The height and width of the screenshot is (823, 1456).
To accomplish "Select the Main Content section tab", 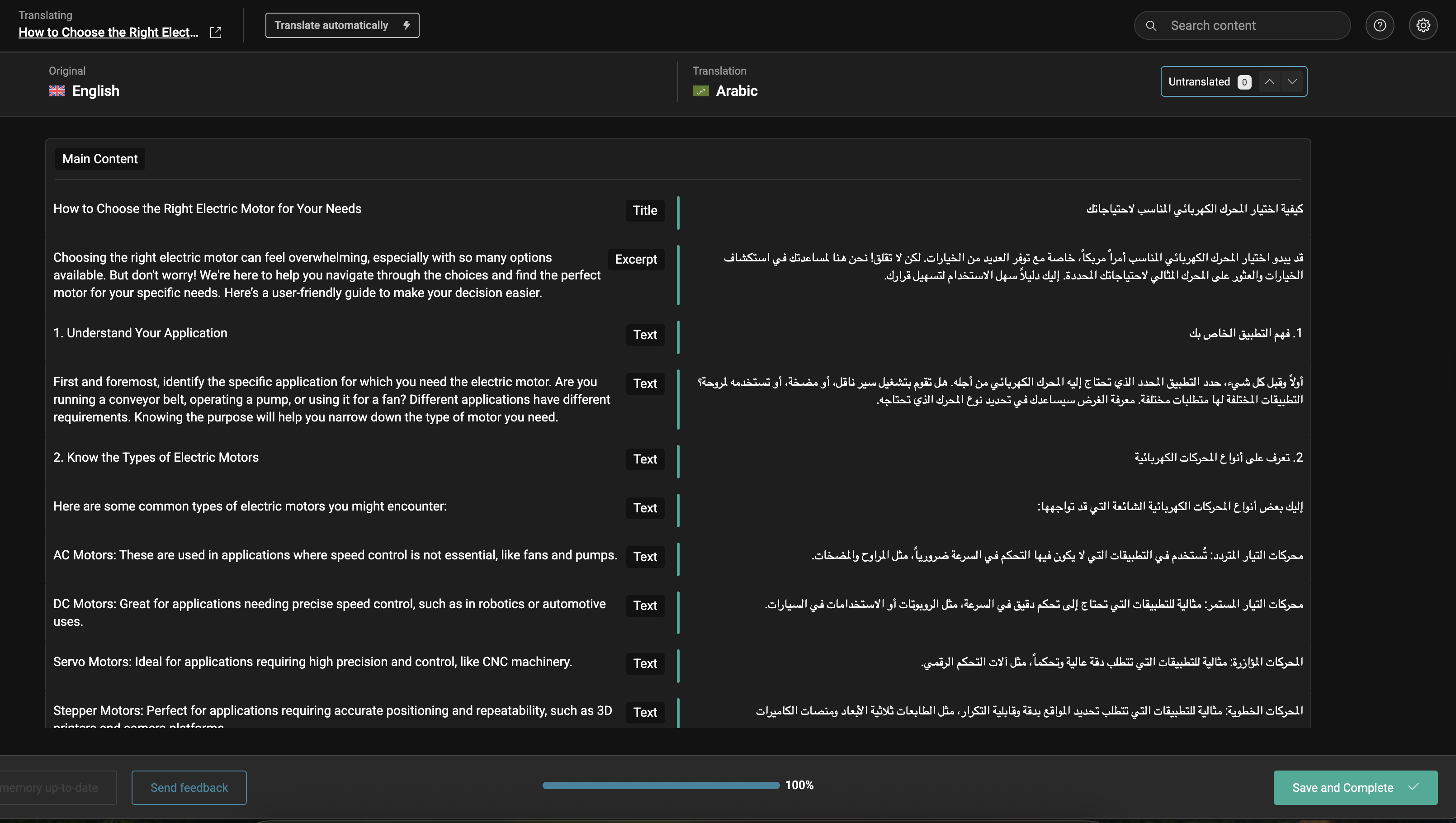I will pyautogui.click(x=100, y=159).
